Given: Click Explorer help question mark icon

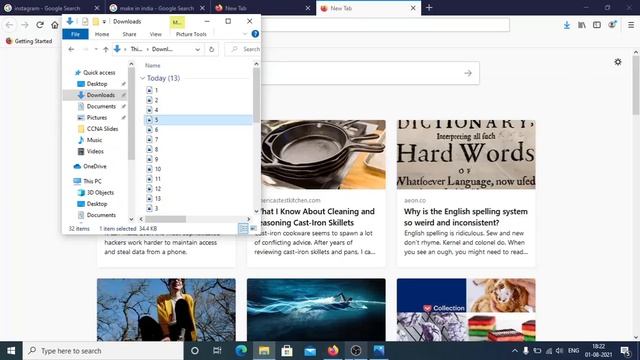Looking at the screenshot, I should click(x=255, y=34).
